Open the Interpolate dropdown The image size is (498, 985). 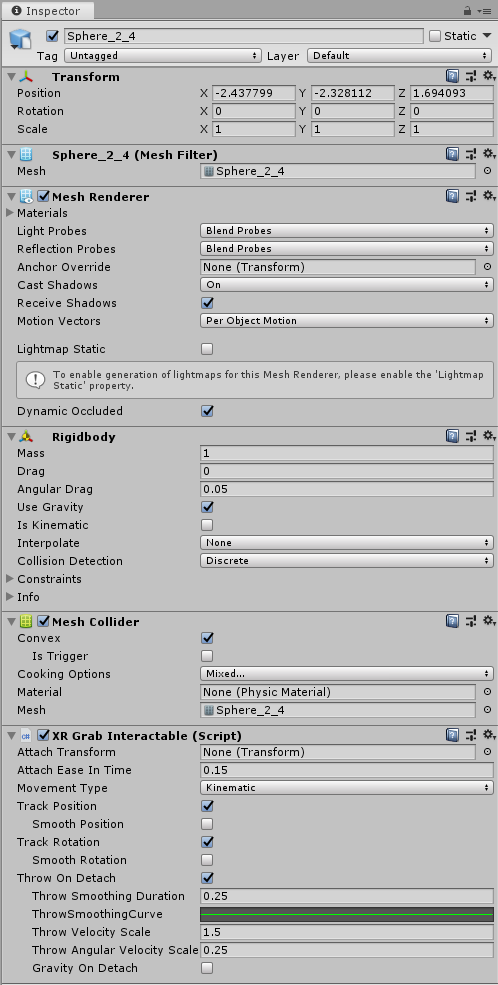[347, 542]
